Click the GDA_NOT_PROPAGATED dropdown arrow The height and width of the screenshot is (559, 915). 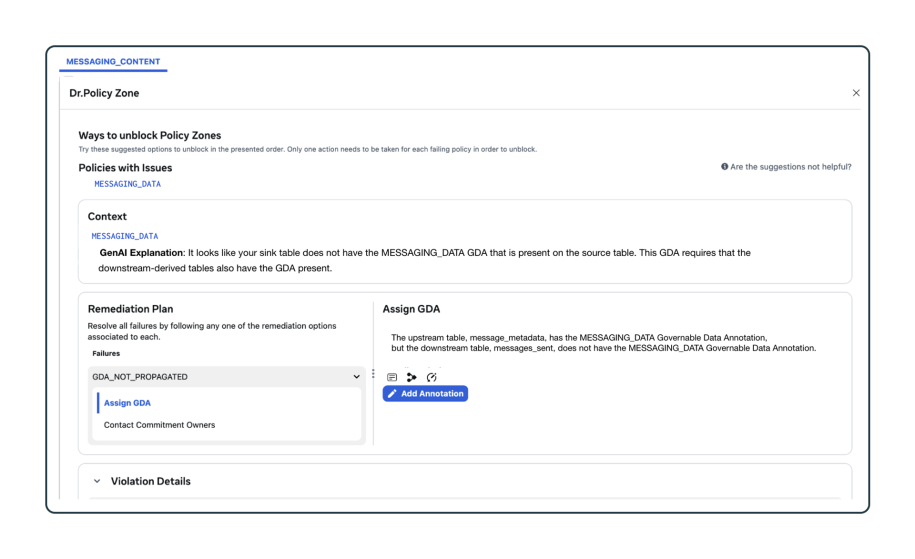tap(356, 376)
